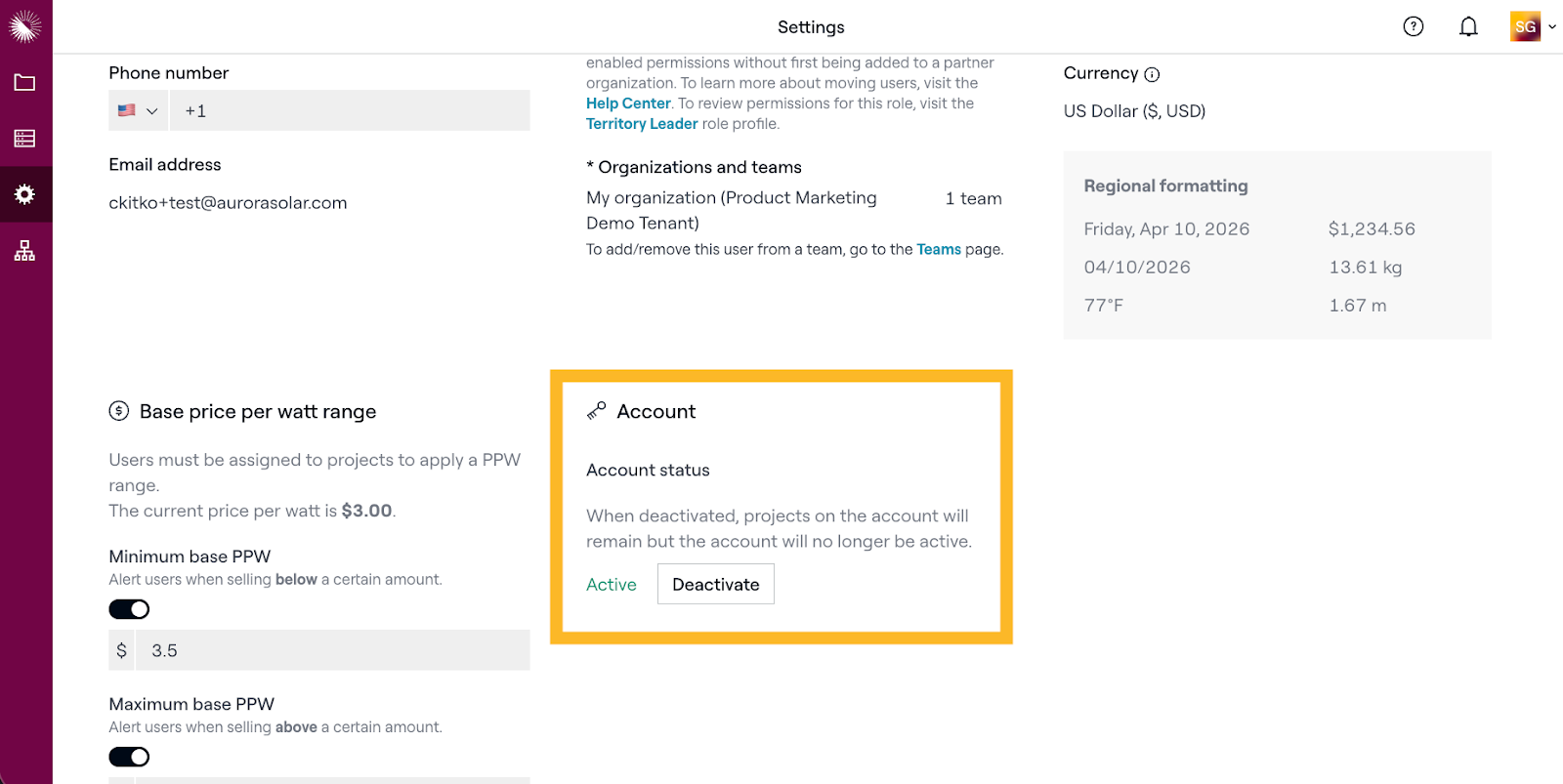Open the Projects folder icon in sidebar
Viewport: 1563px width, 784px height.
pyautogui.click(x=25, y=83)
